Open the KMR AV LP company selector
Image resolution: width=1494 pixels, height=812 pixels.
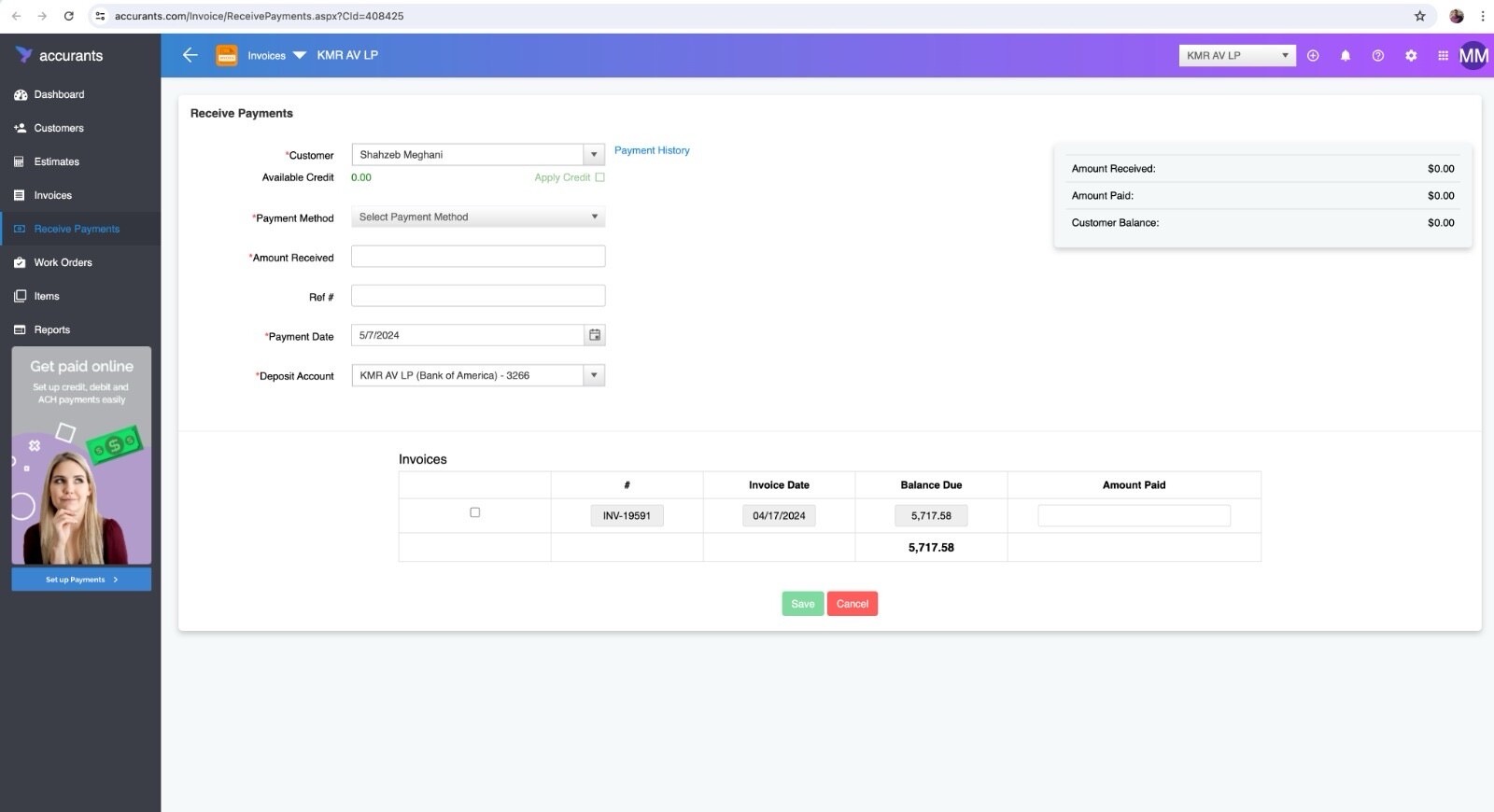1237,55
